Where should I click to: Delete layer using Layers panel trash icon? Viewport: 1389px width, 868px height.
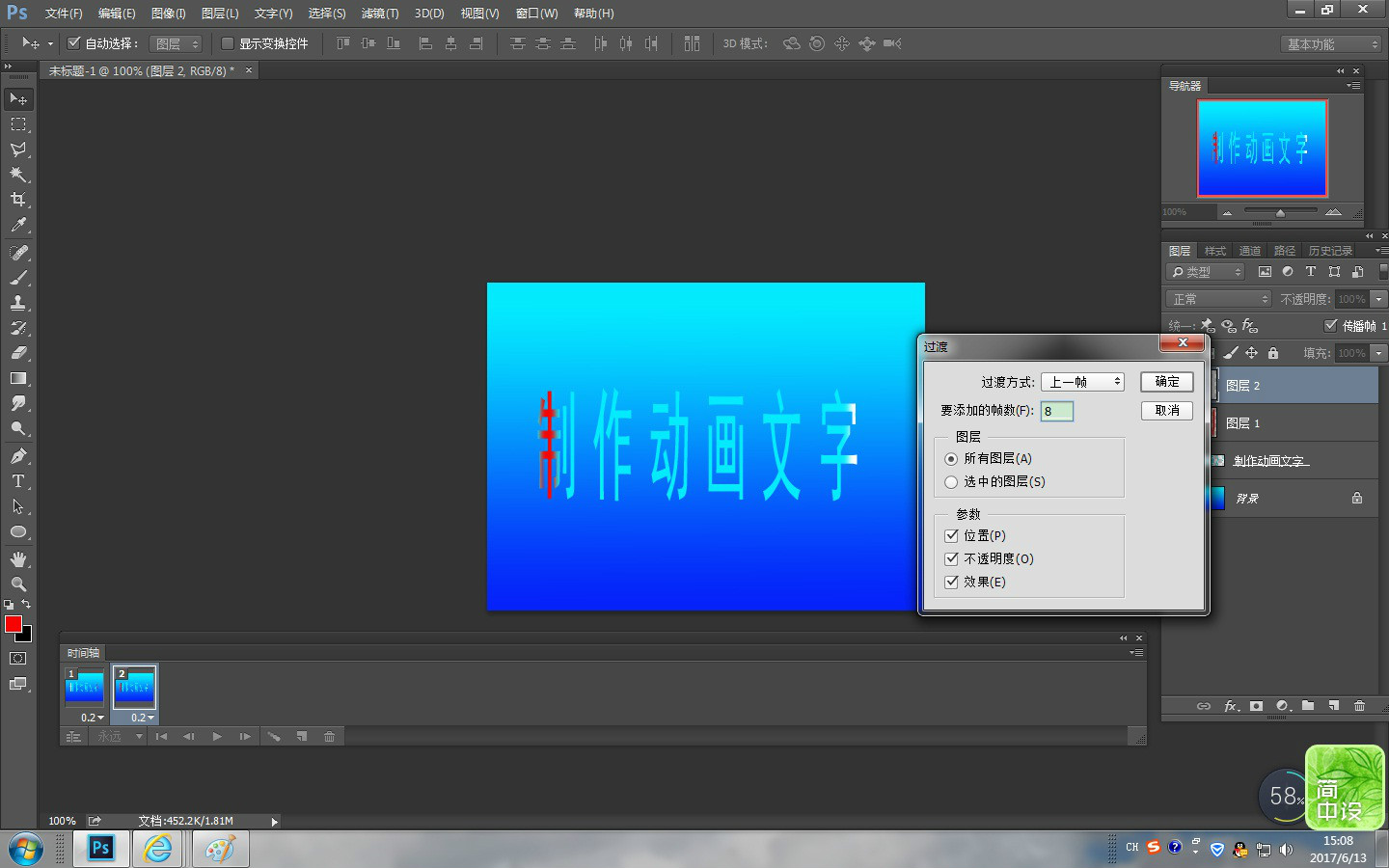(x=1359, y=706)
